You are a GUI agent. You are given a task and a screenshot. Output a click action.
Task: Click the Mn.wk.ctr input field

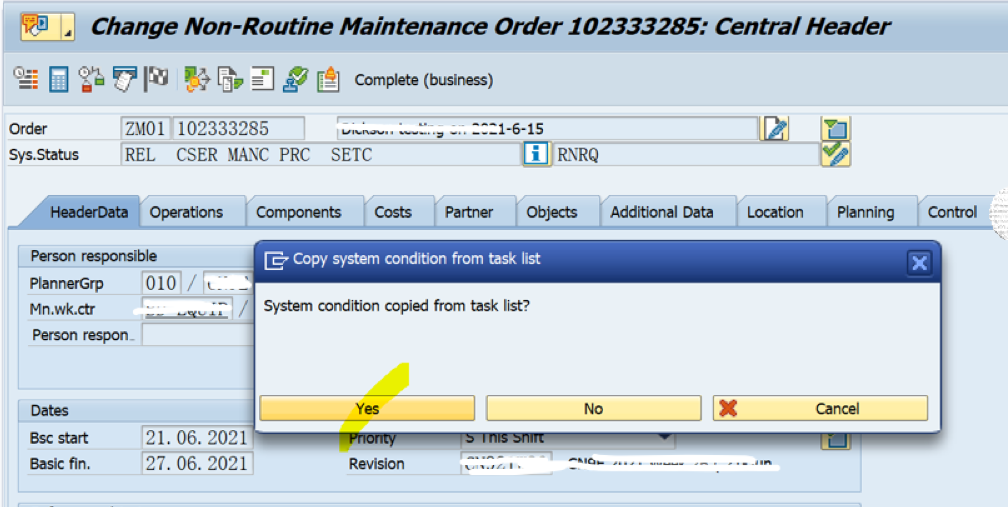click(x=187, y=309)
